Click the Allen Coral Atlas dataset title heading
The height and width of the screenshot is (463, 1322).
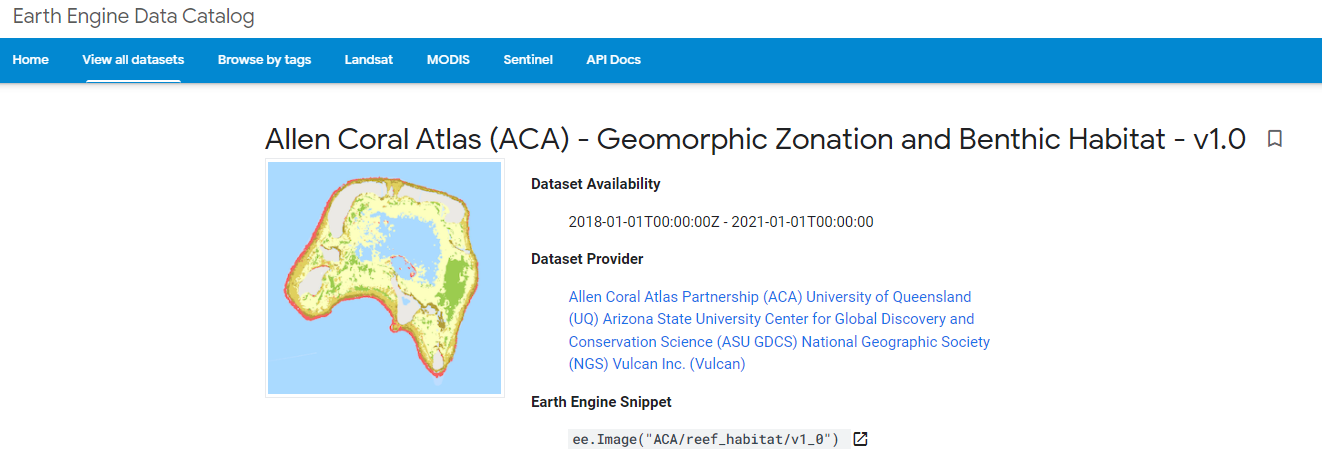point(755,139)
